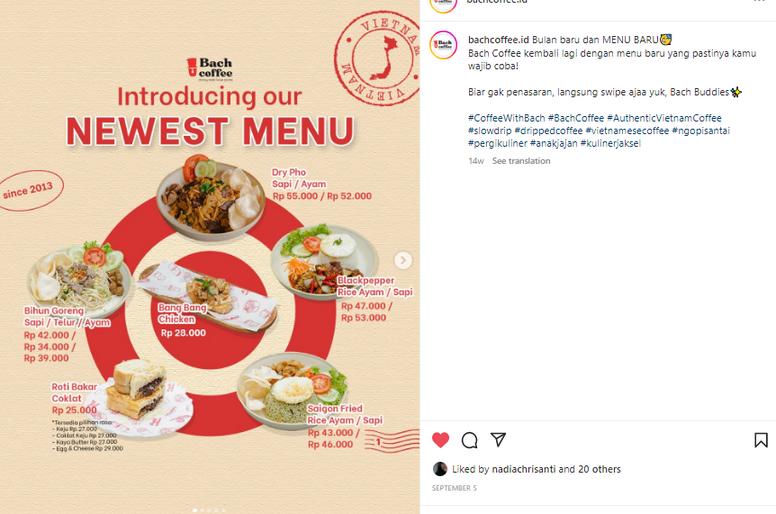Open hashtag #kulinerjaksel
The image size is (776, 514).
pyautogui.click(x=610, y=143)
